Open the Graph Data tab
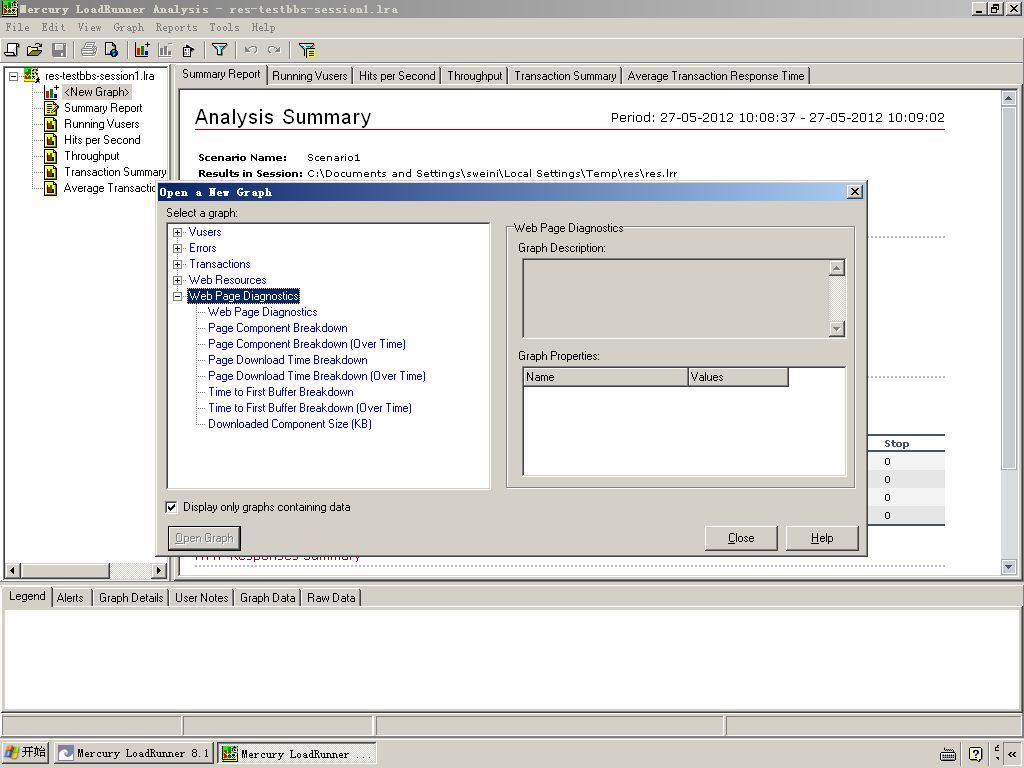This screenshot has width=1024, height=768. 267,598
